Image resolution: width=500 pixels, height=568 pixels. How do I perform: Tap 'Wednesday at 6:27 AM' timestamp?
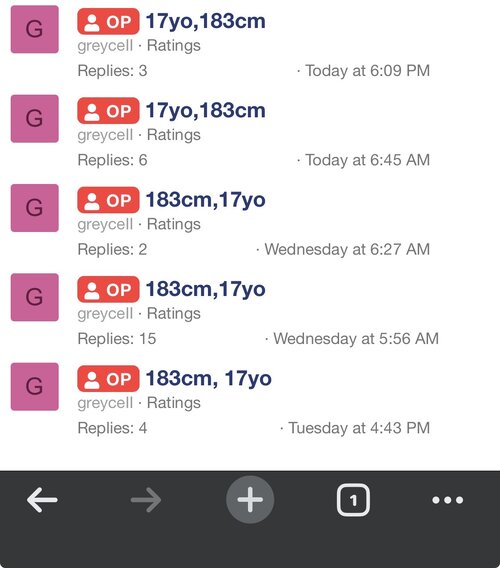tap(347, 249)
